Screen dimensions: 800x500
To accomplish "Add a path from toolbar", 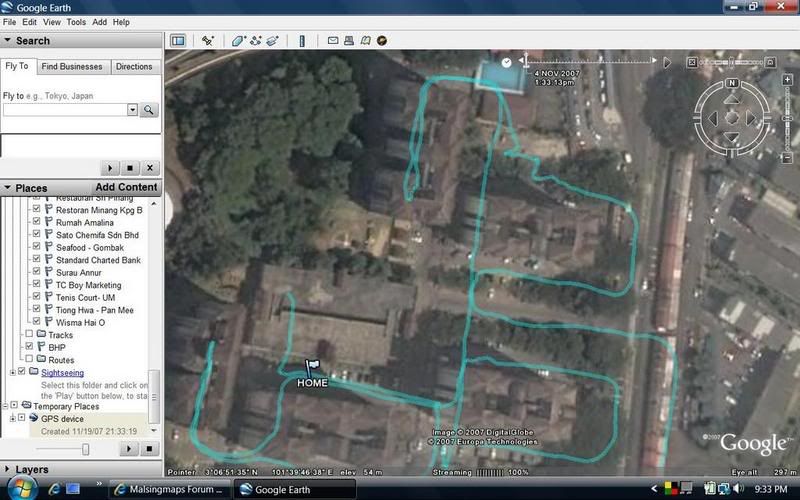I will pos(256,41).
